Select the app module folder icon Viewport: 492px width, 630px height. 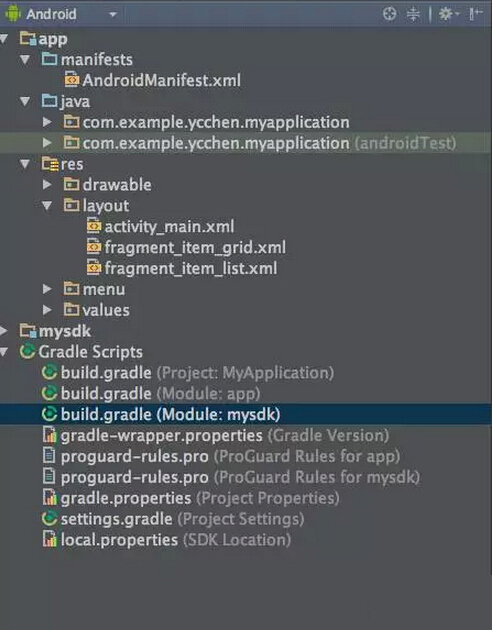click(28, 39)
